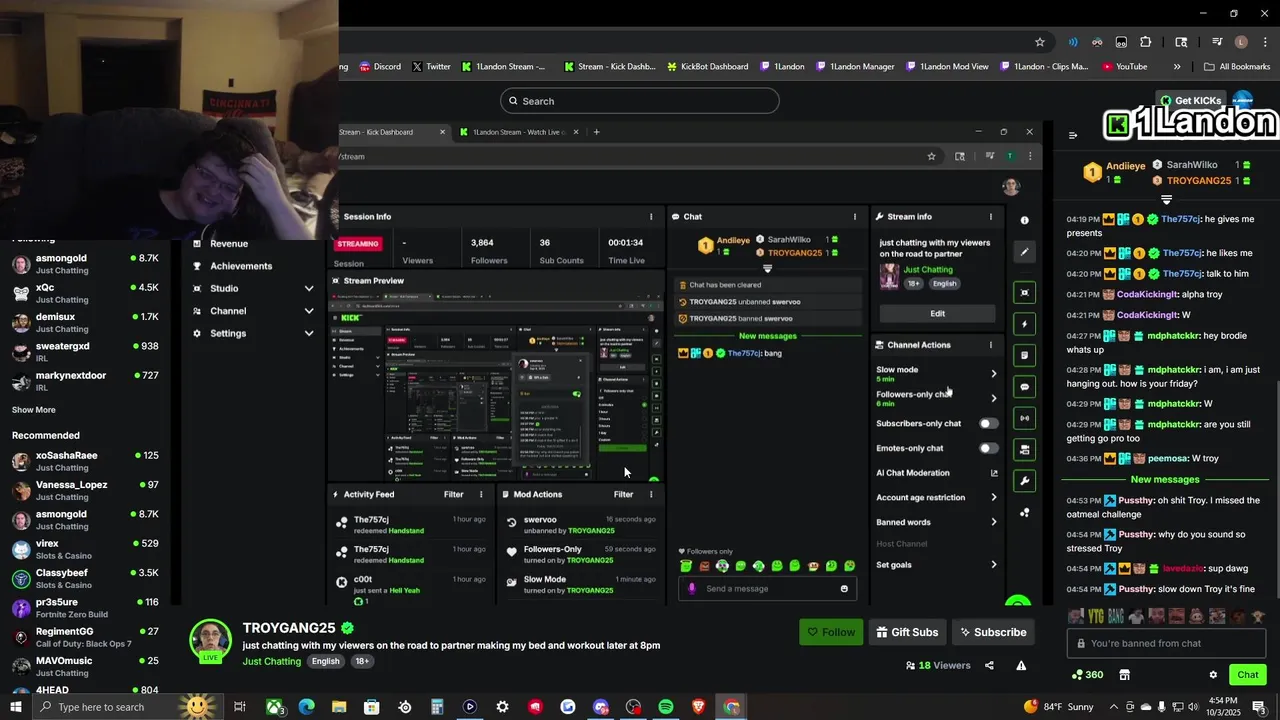Open asmongold channel in Following list

(85, 264)
